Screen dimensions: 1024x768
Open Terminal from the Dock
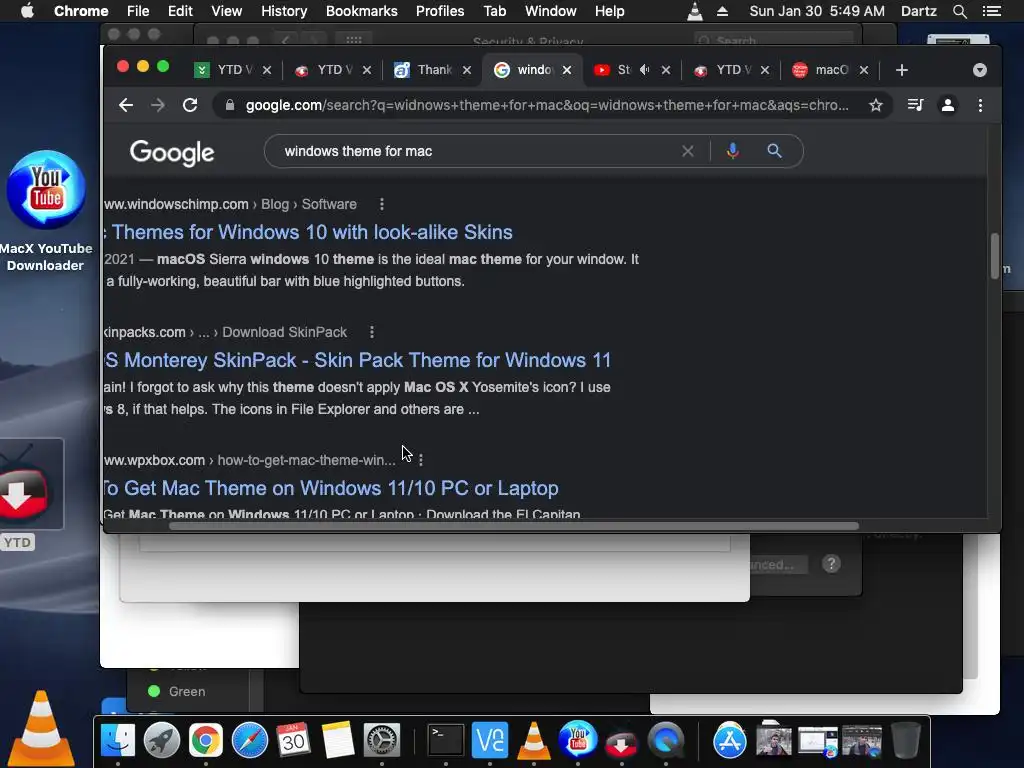point(446,740)
